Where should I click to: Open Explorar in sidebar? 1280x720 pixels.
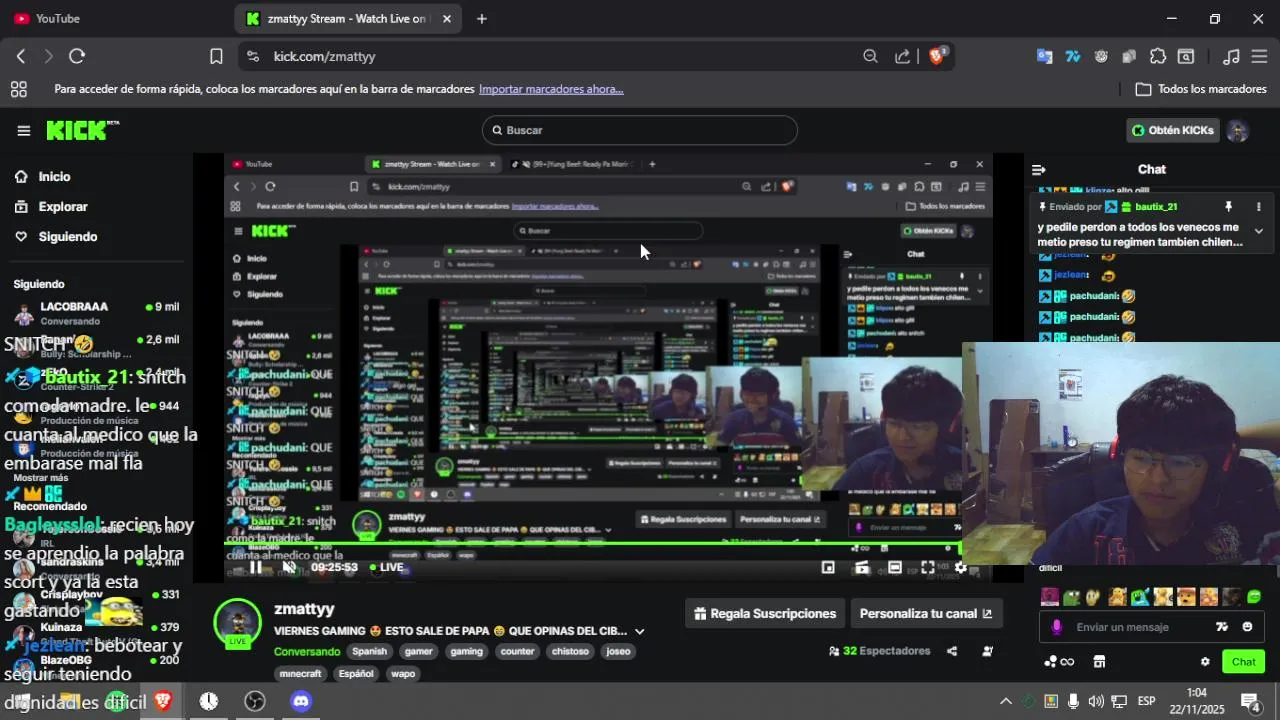(x=63, y=207)
